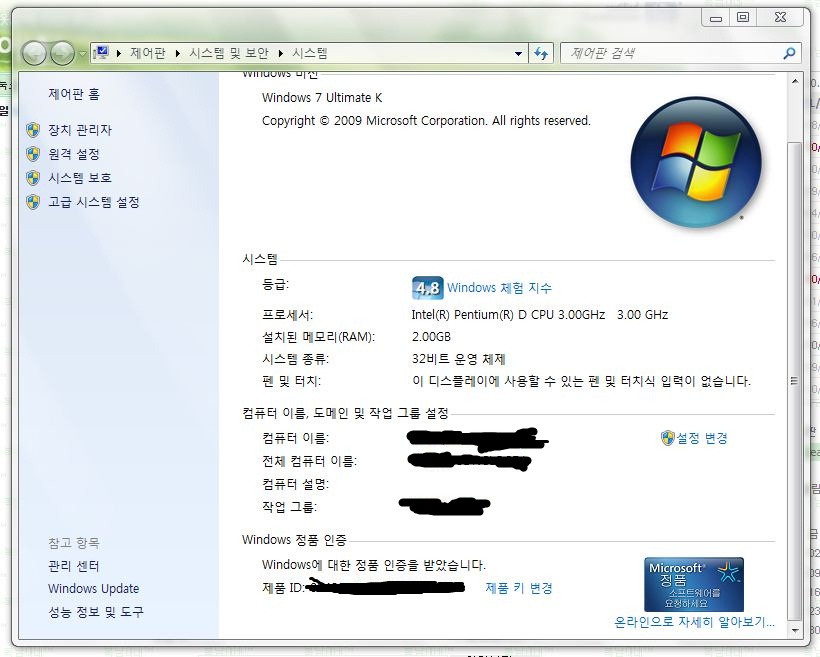Click shield icon beside 장치 관리자

[x=33, y=130]
